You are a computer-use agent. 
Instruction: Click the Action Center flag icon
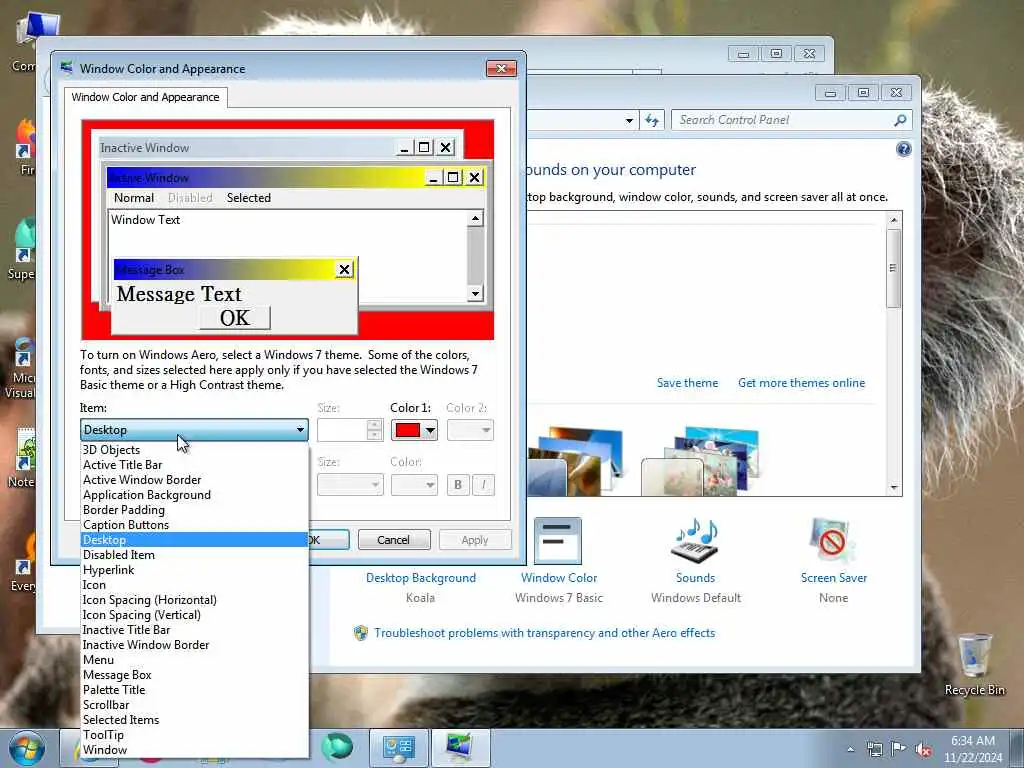point(899,749)
